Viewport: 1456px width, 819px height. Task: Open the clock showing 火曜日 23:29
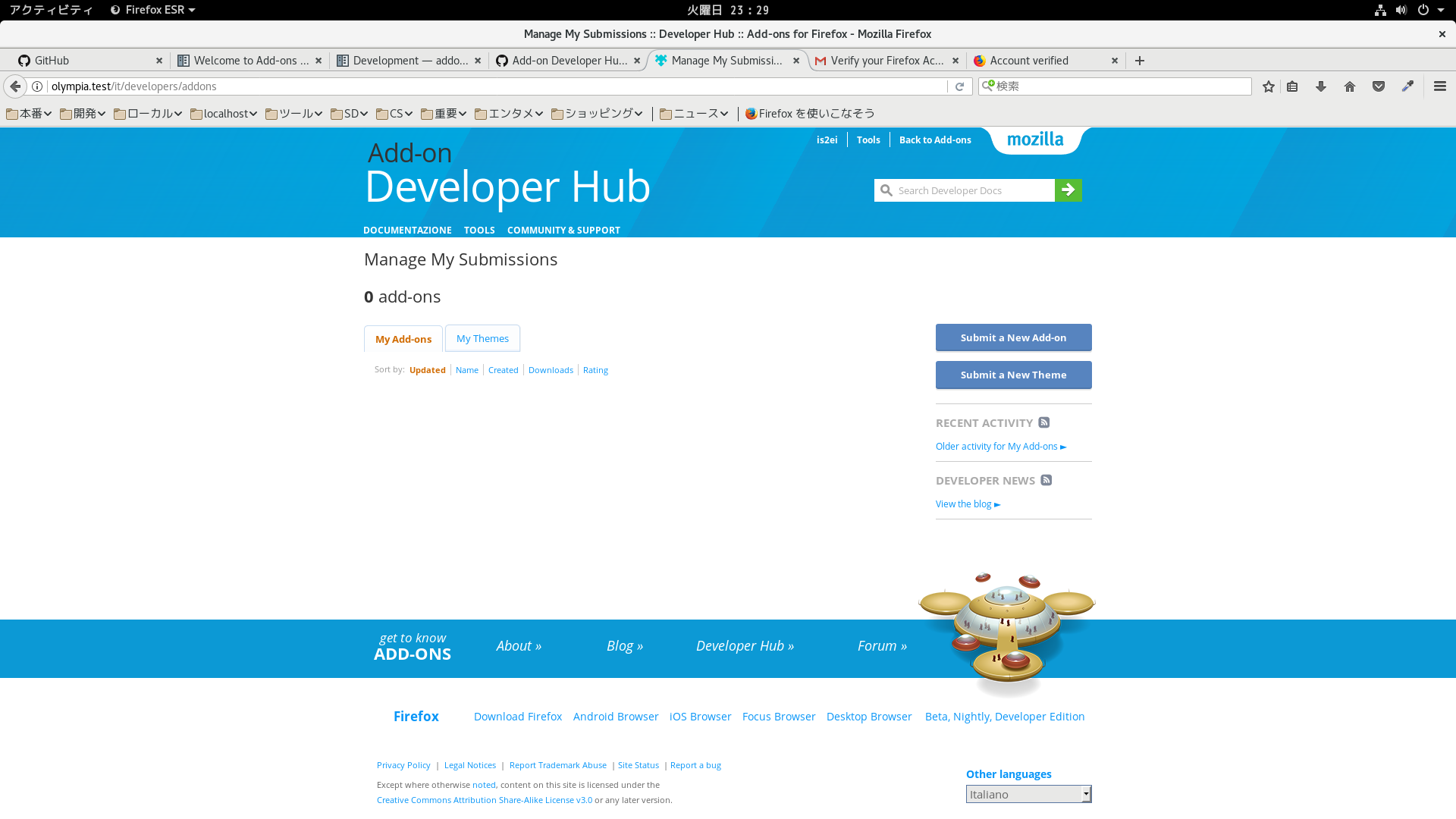(x=728, y=10)
